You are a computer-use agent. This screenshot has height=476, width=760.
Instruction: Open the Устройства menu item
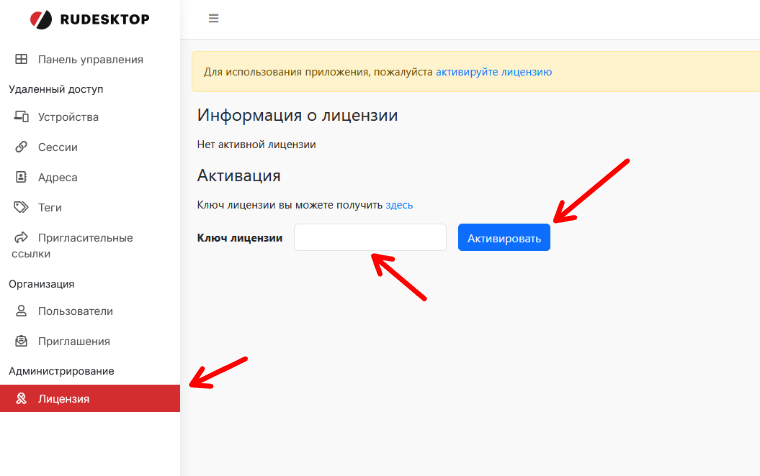(x=68, y=117)
